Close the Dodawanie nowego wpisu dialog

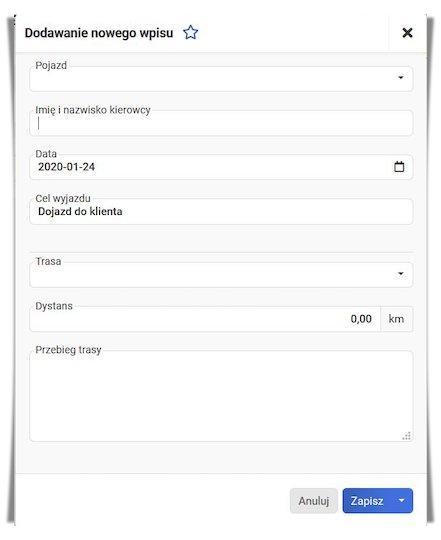[x=407, y=33]
